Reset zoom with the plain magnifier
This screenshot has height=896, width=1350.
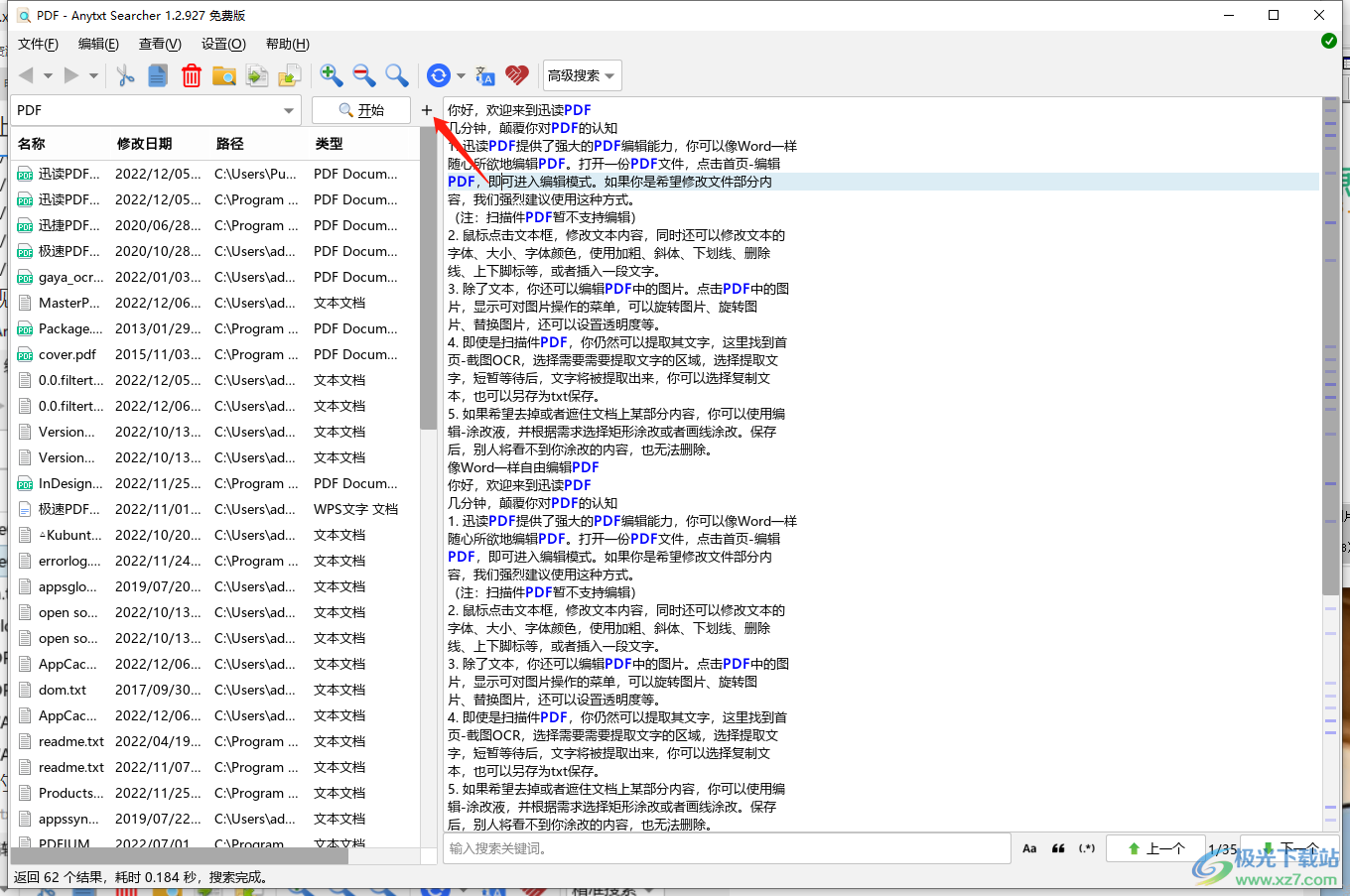[x=397, y=75]
